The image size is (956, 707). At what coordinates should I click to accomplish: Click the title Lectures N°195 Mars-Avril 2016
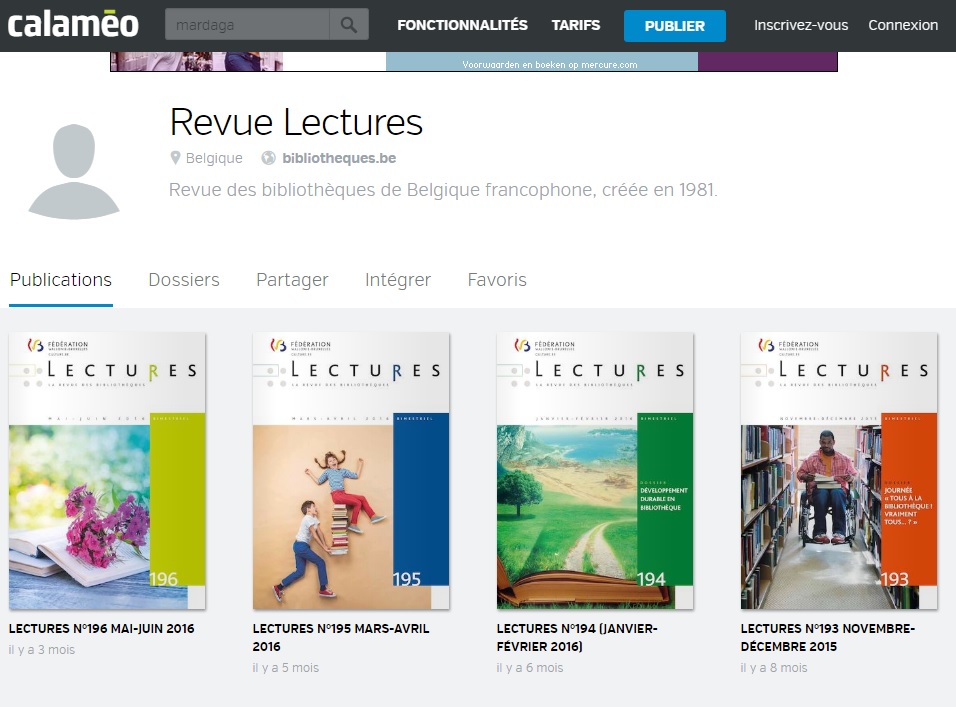(341, 638)
